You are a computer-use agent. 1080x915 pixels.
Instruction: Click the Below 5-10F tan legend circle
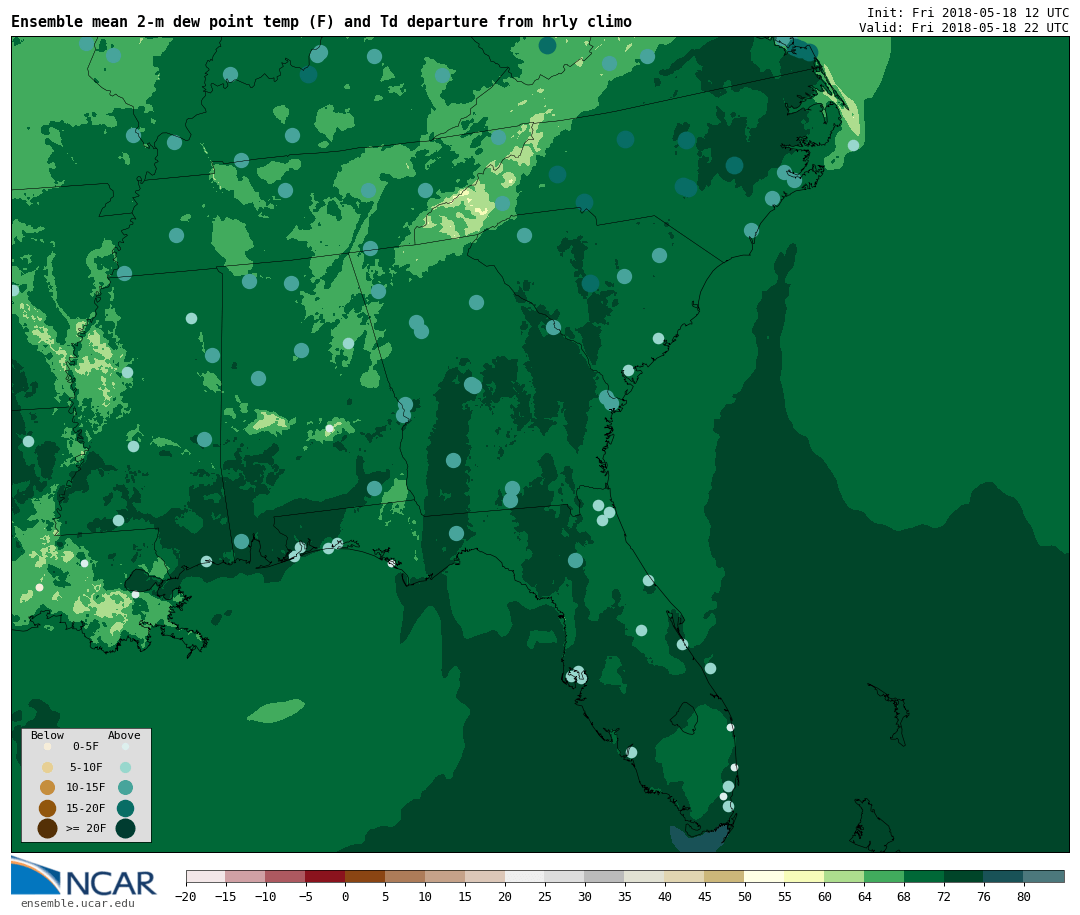pos(48,768)
